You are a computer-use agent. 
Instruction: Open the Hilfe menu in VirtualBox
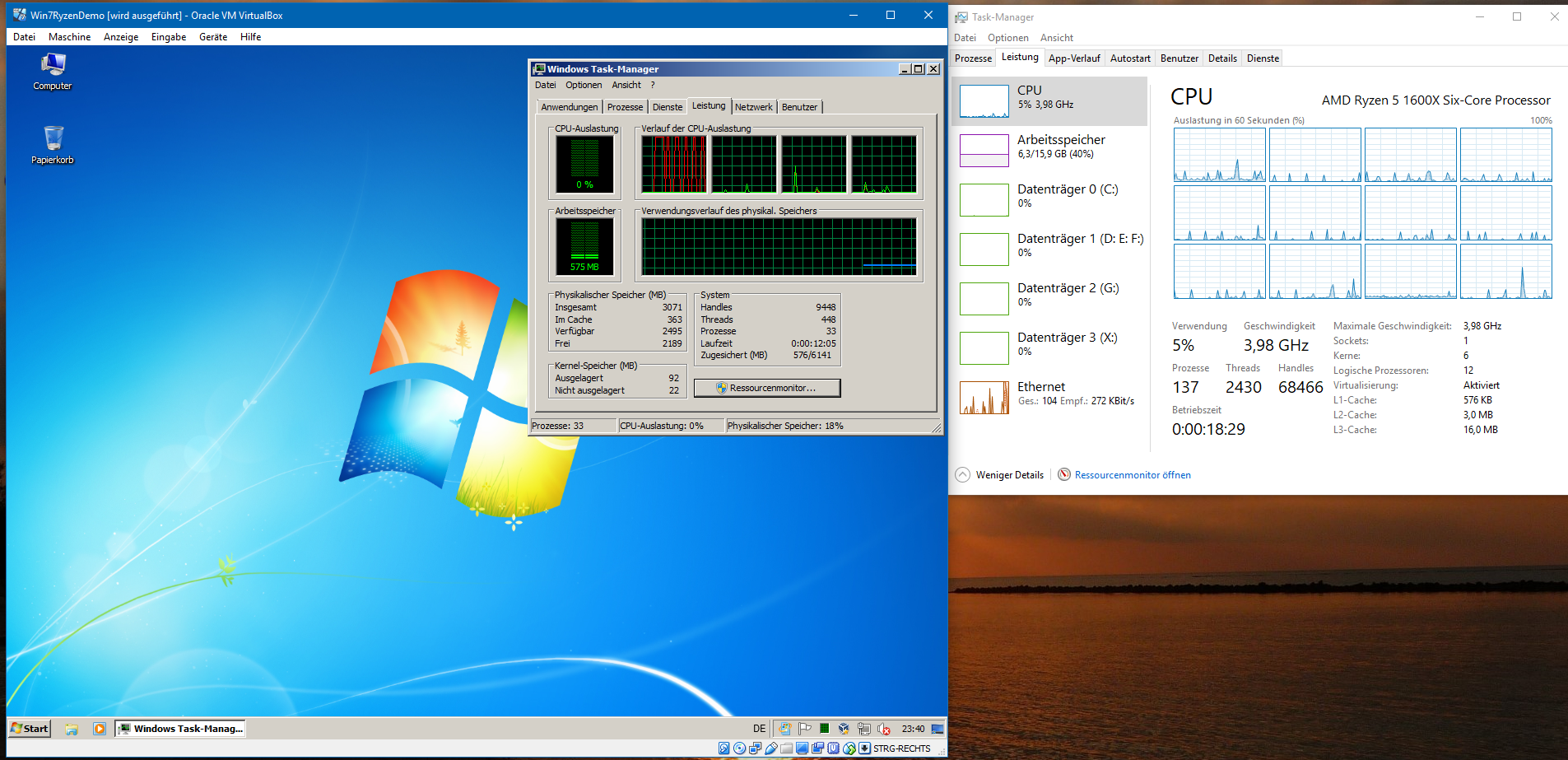251,37
